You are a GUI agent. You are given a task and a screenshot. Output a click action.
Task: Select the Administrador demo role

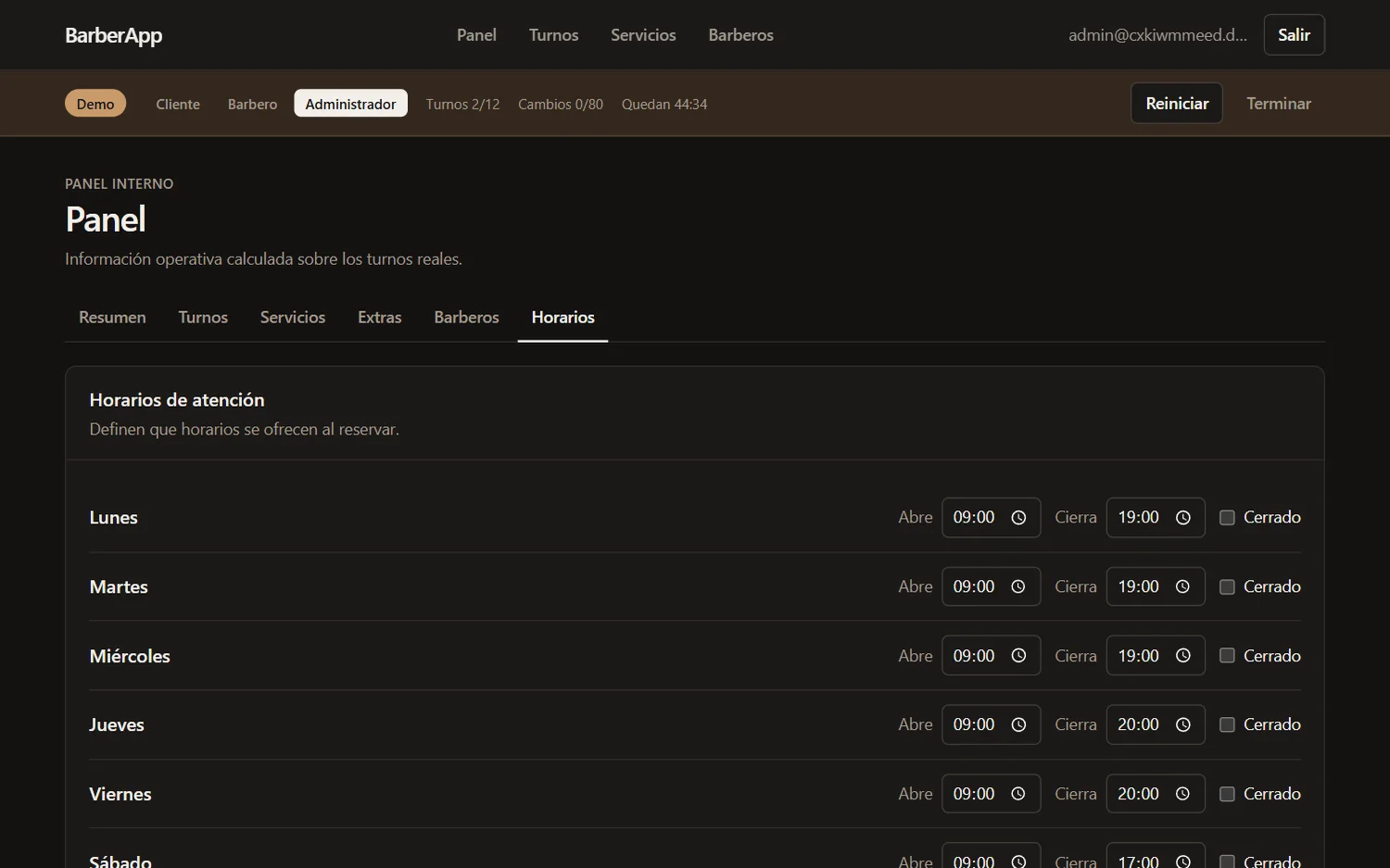[x=351, y=104]
